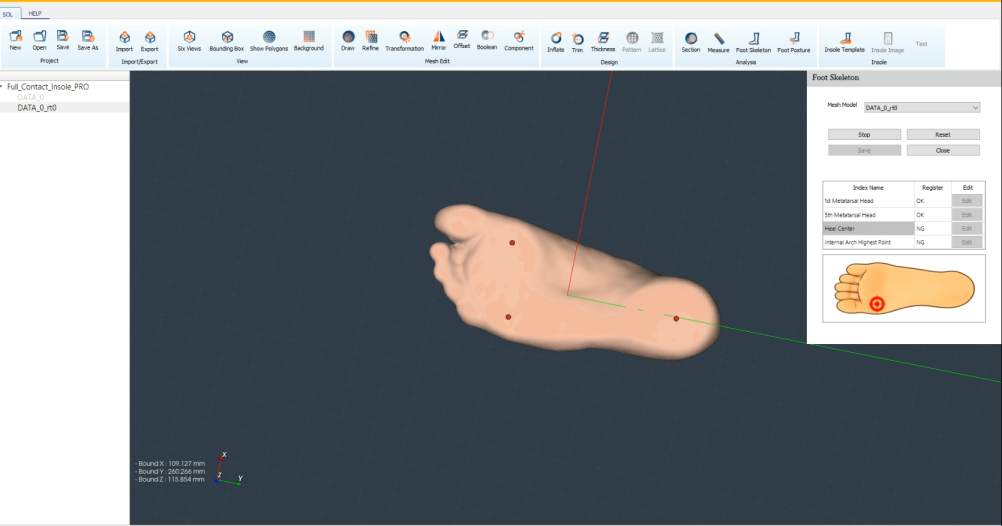Open the Thickness tool

point(603,41)
